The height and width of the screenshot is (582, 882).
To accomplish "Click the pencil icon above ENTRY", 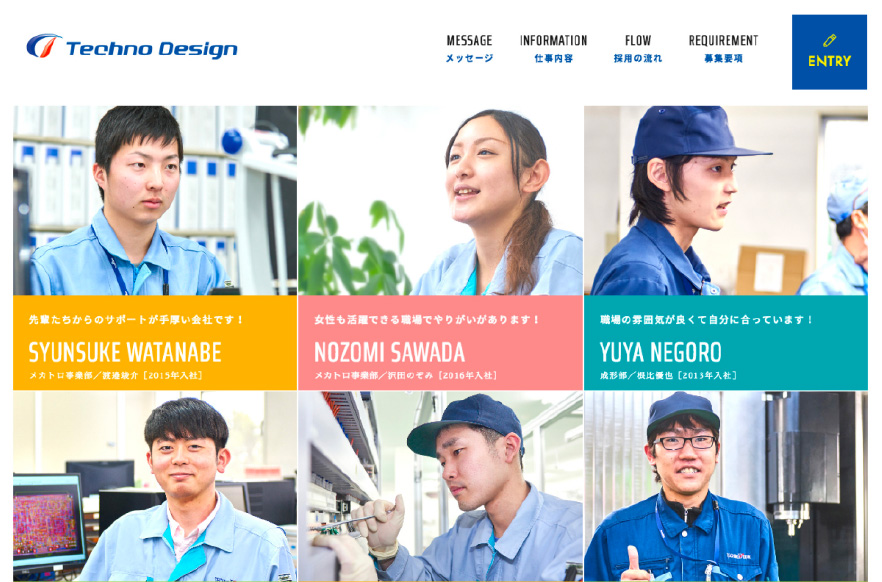I will 829,40.
